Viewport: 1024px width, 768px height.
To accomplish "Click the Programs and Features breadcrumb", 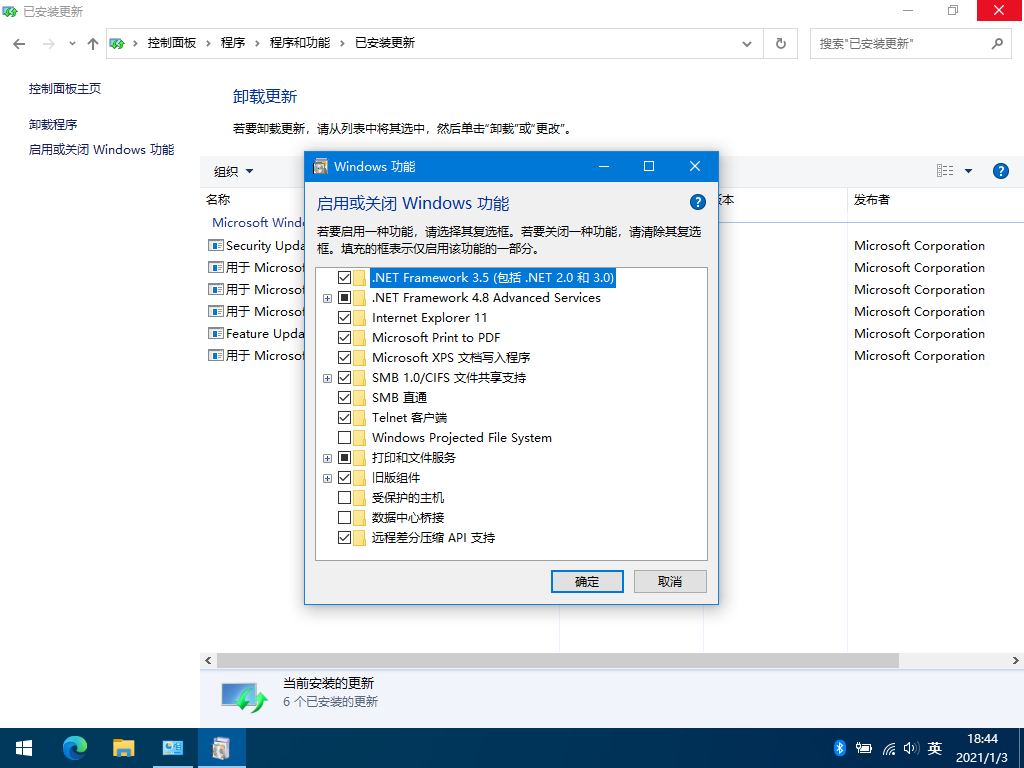I will (300, 43).
